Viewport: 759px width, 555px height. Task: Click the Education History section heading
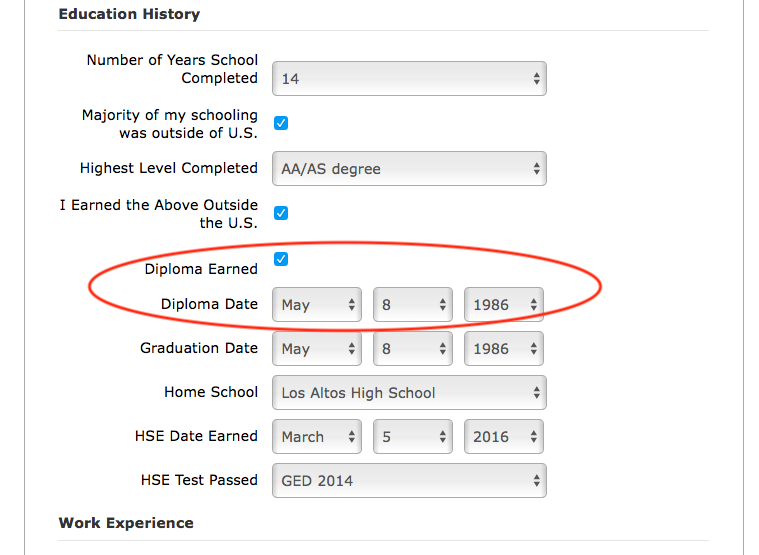click(129, 14)
